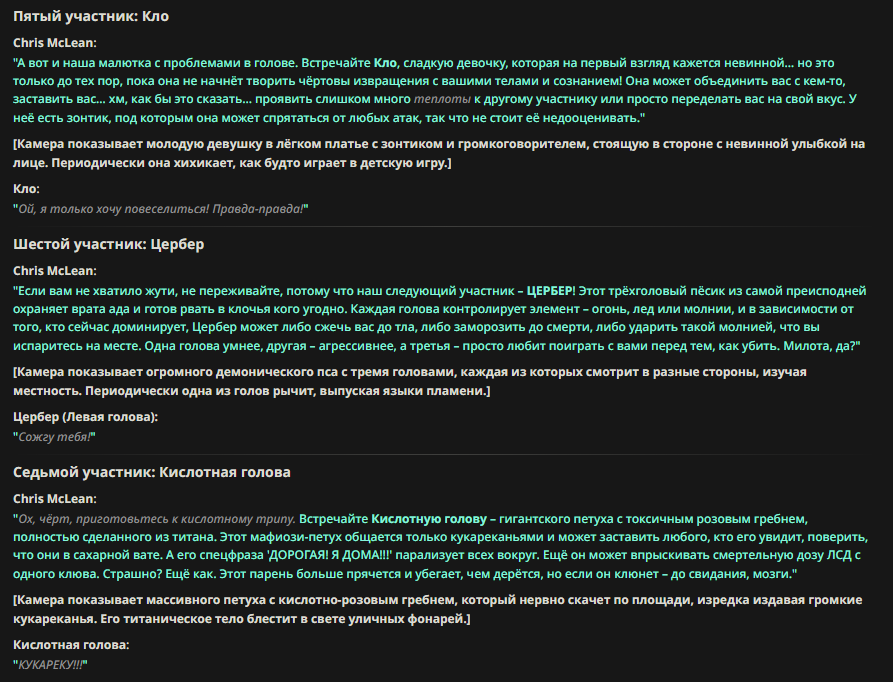Click the heading "Шестой участник: Цербер"
893x682 pixels.
(x=109, y=244)
